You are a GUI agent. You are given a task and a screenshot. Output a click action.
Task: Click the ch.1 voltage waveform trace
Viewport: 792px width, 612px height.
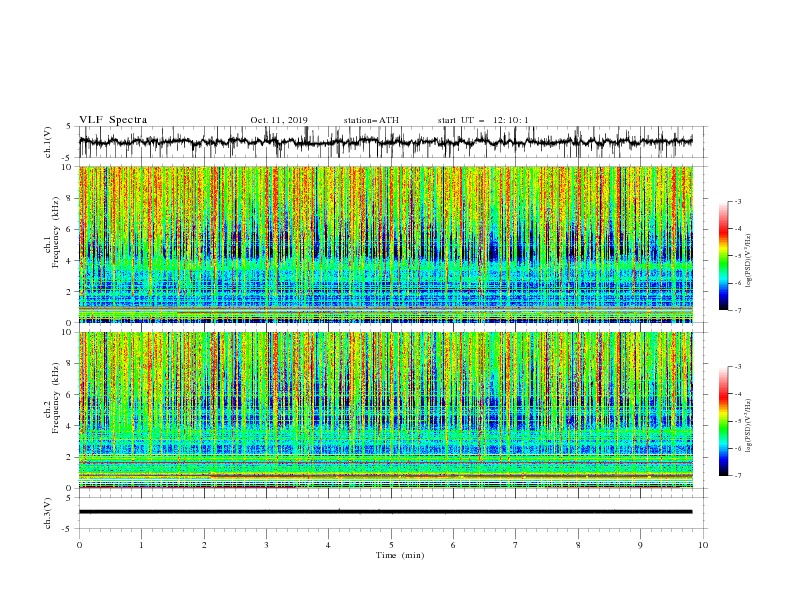coord(385,142)
